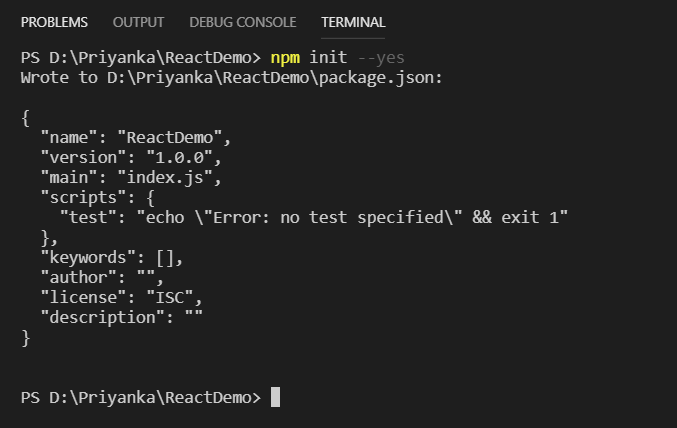Click the "version": "1.0.0" line
This screenshot has width=677, height=428.
pos(130,159)
